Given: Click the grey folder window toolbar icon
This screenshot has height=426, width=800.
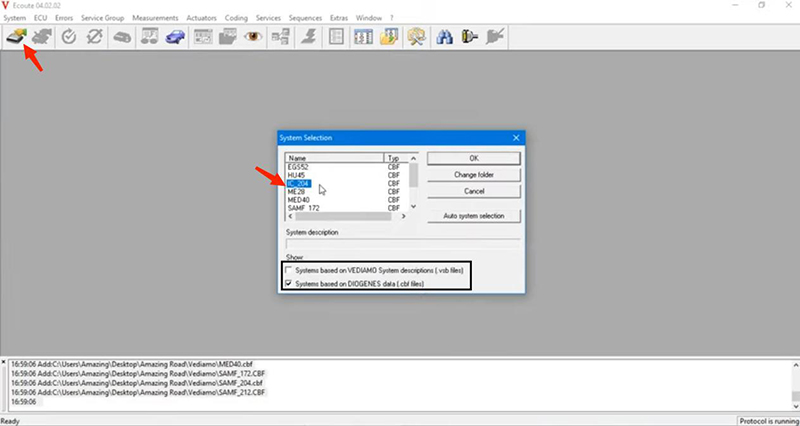Looking at the screenshot, I should coord(228,37).
